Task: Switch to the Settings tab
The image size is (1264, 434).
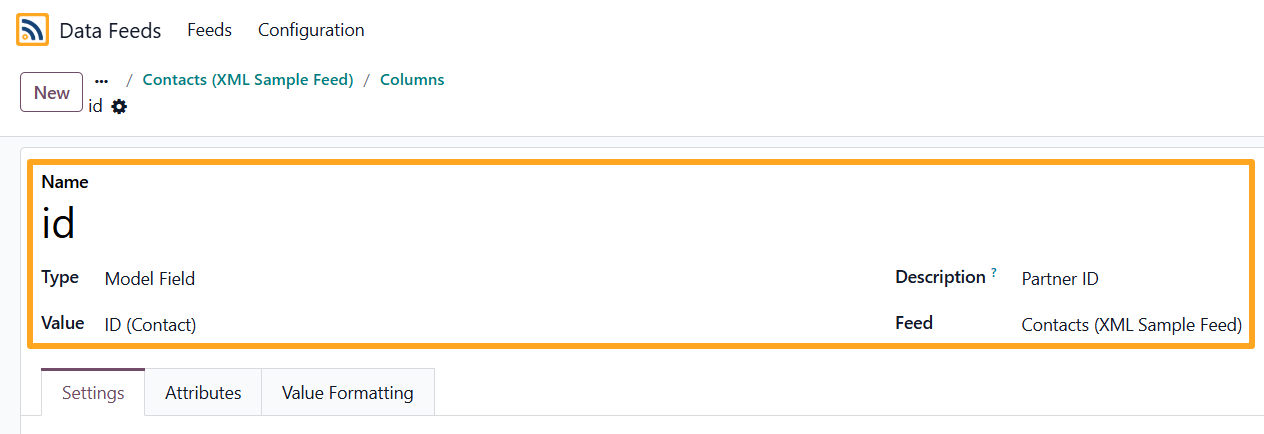Action: [93, 392]
